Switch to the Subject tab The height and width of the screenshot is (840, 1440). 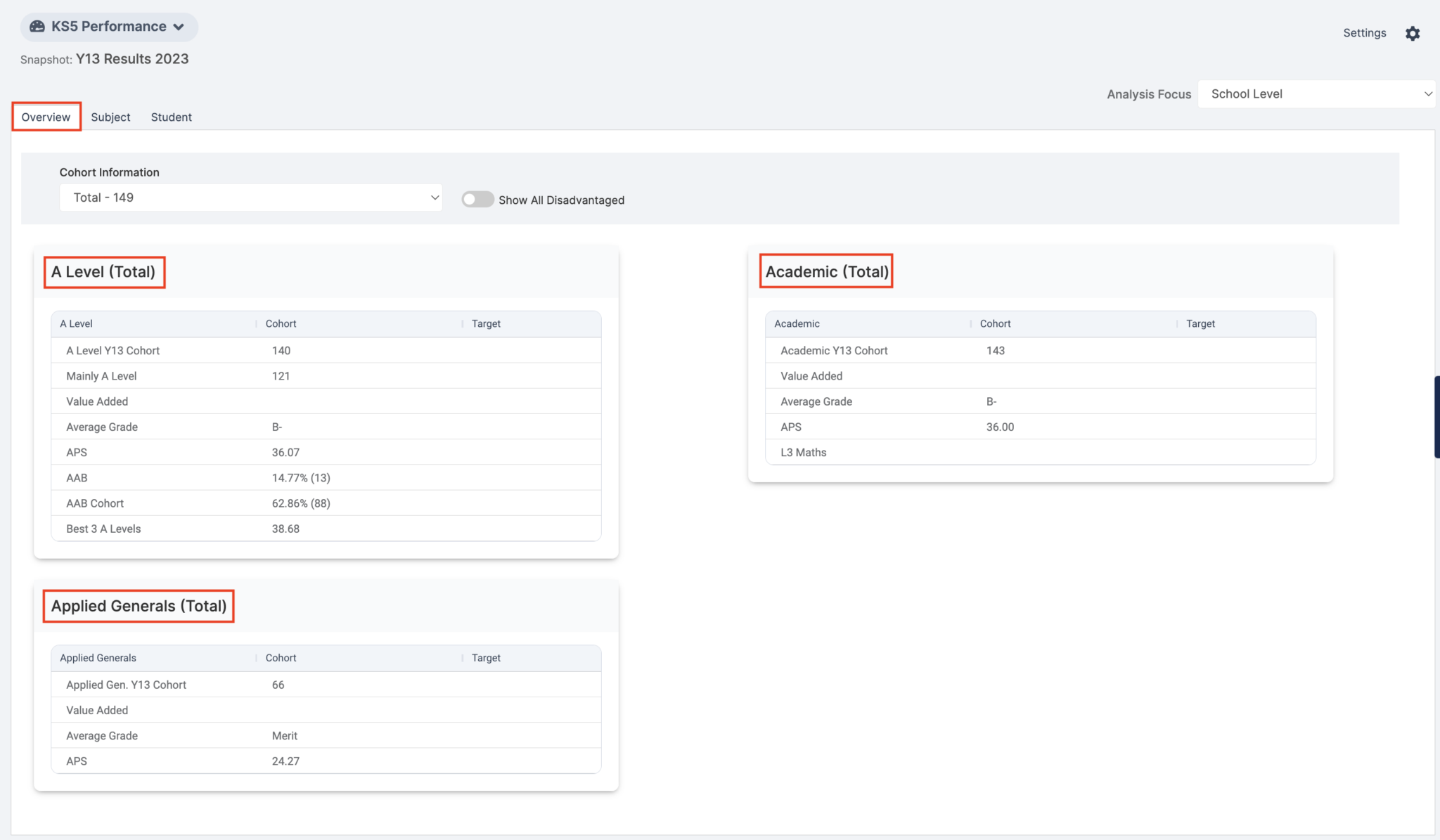pyautogui.click(x=110, y=117)
